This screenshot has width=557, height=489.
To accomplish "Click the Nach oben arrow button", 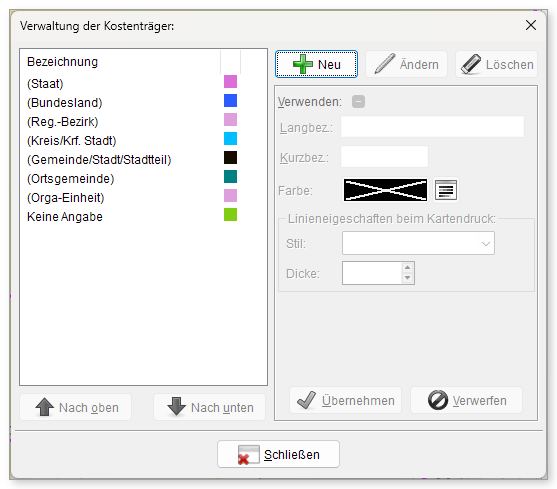I will [x=76, y=407].
